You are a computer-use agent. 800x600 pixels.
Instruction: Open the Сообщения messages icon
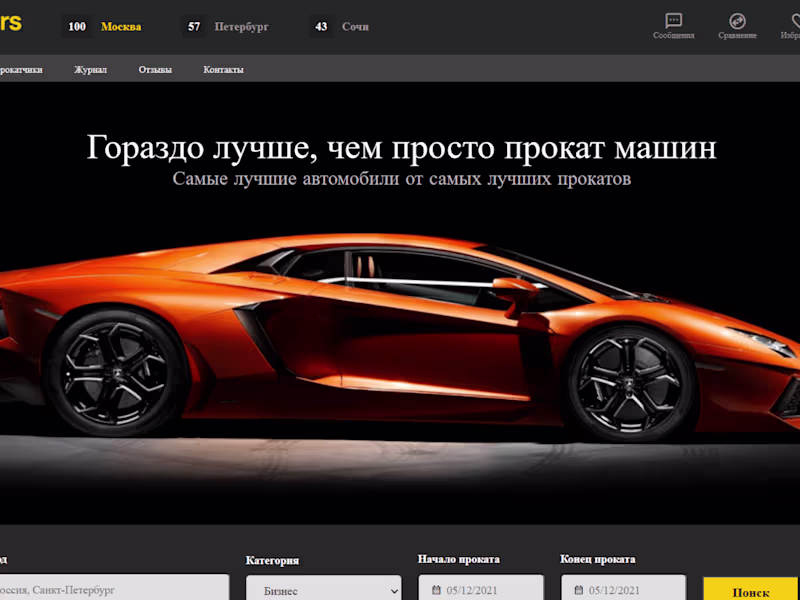tap(673, 22)
